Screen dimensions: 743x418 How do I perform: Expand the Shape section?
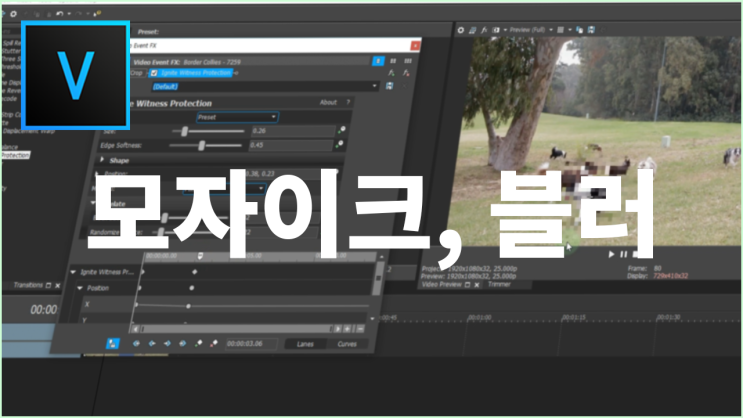pyautogui.click(x=102, y=160)
